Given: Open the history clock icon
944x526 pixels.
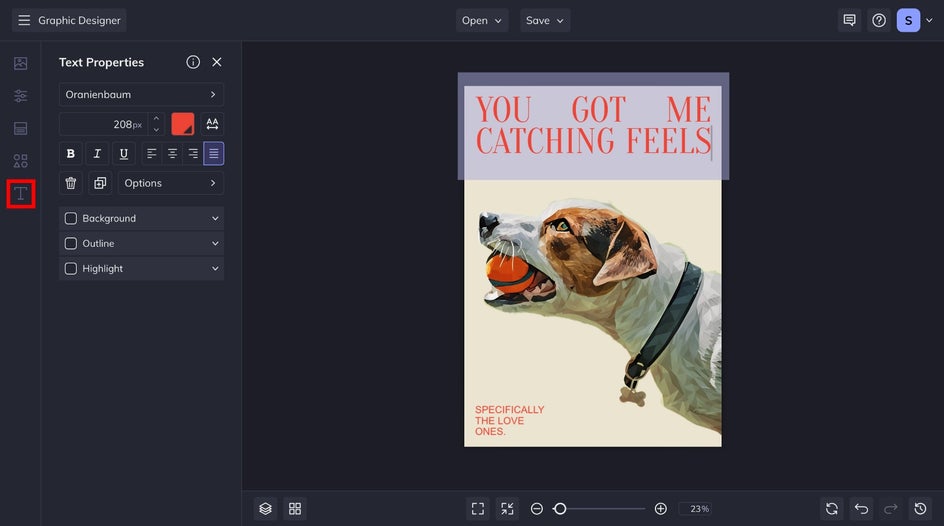Looking at the screenshot, I should pyautogui.click(x=920, y=509).
